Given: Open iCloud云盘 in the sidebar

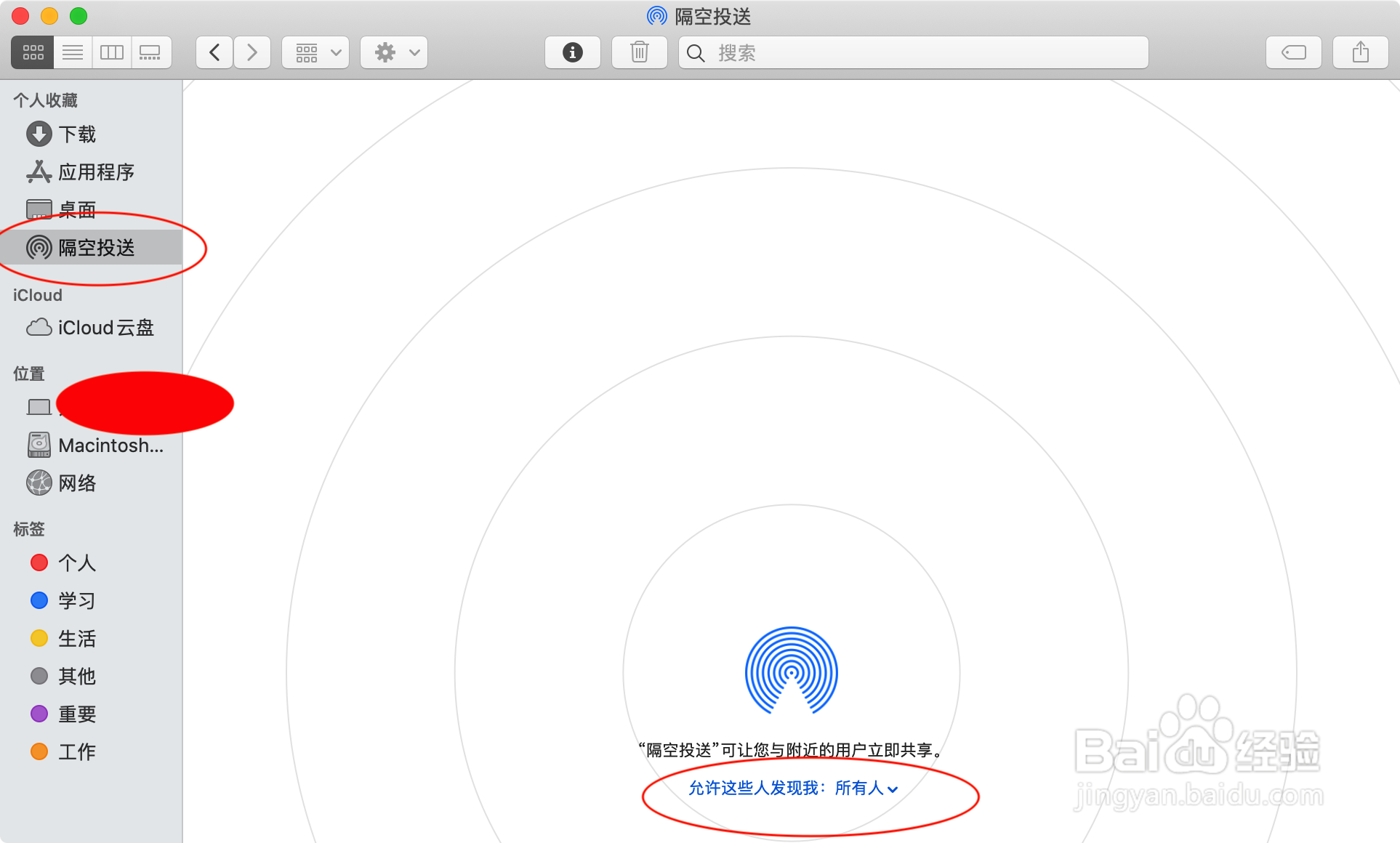Looking at the screenshot, I should (x=91, y=328).
